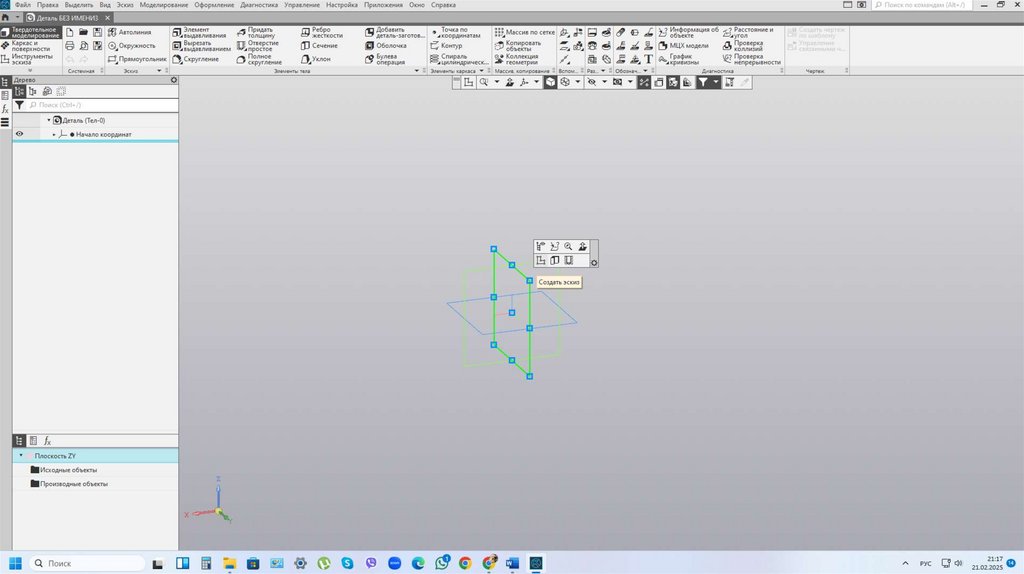
Task: Open dropdown next to filter funnel
Action: tap(716, 82)
